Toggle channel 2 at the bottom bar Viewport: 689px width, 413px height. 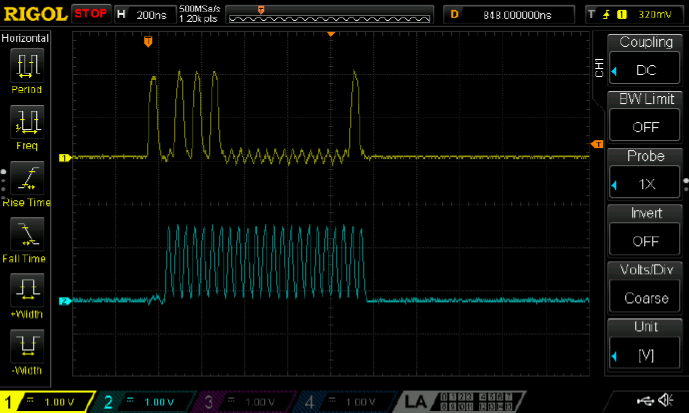[146, 402]
